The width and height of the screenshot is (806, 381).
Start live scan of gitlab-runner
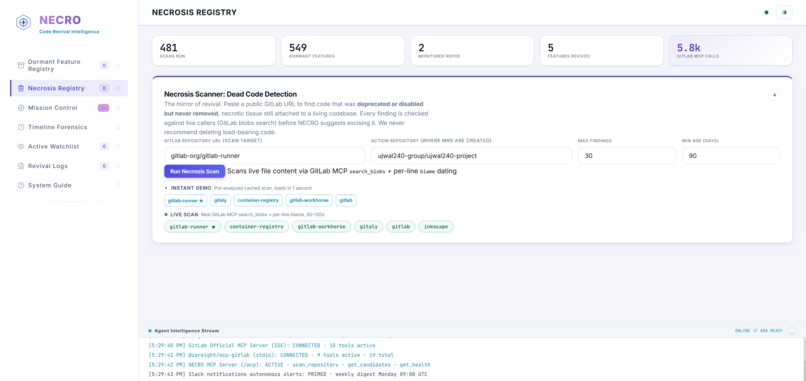click(192, 227)
